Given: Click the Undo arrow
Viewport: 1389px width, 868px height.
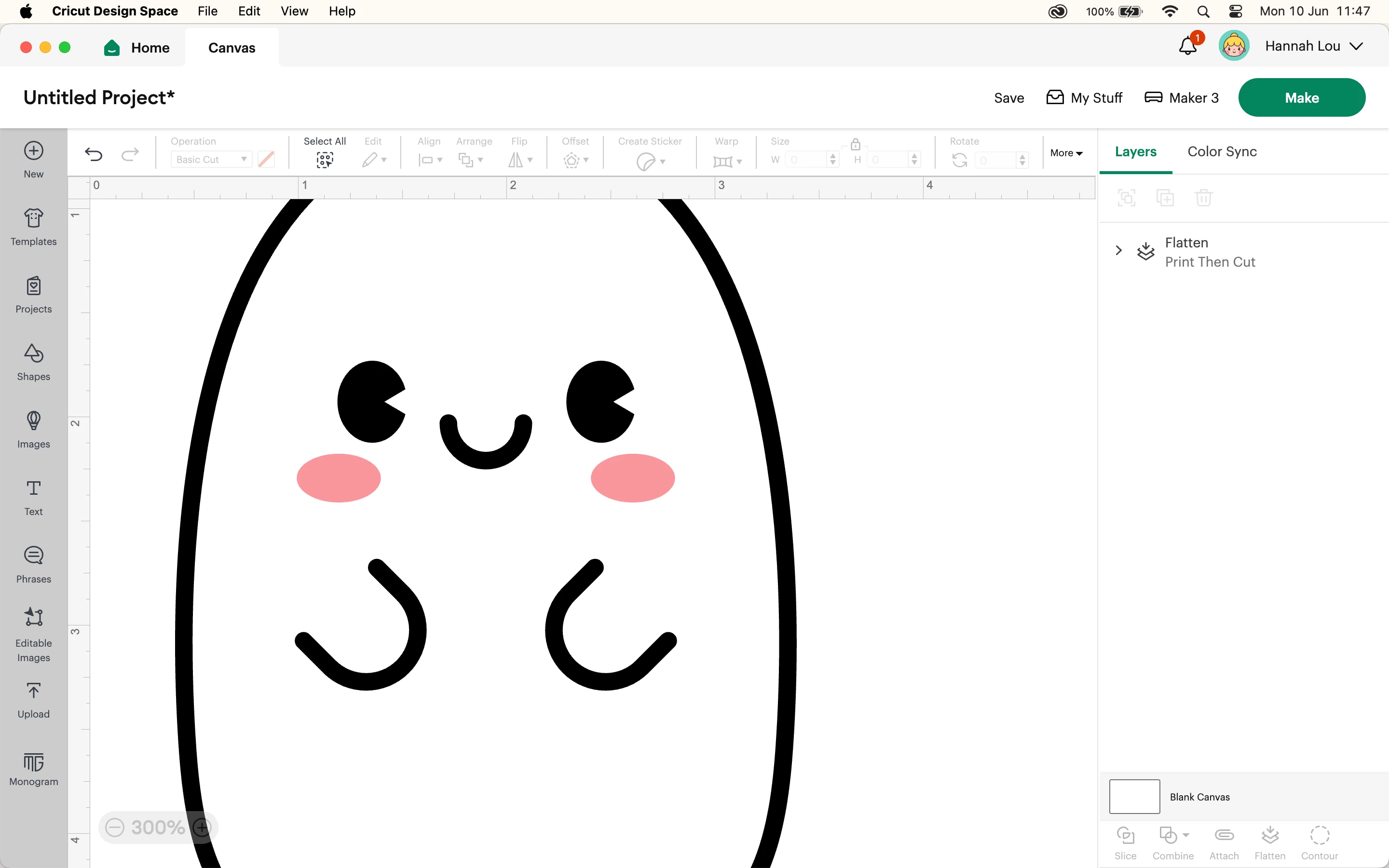Looking at the screenshot, I should point(94,154).
